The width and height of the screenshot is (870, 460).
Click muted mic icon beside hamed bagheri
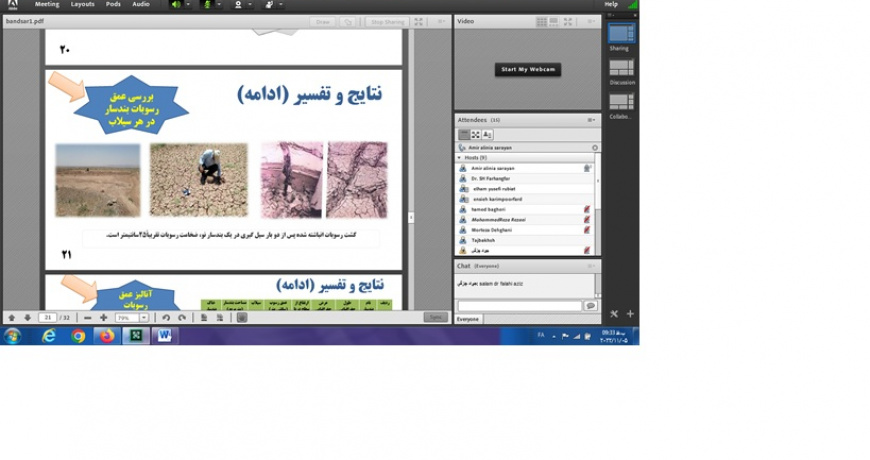tap(587, 209)
